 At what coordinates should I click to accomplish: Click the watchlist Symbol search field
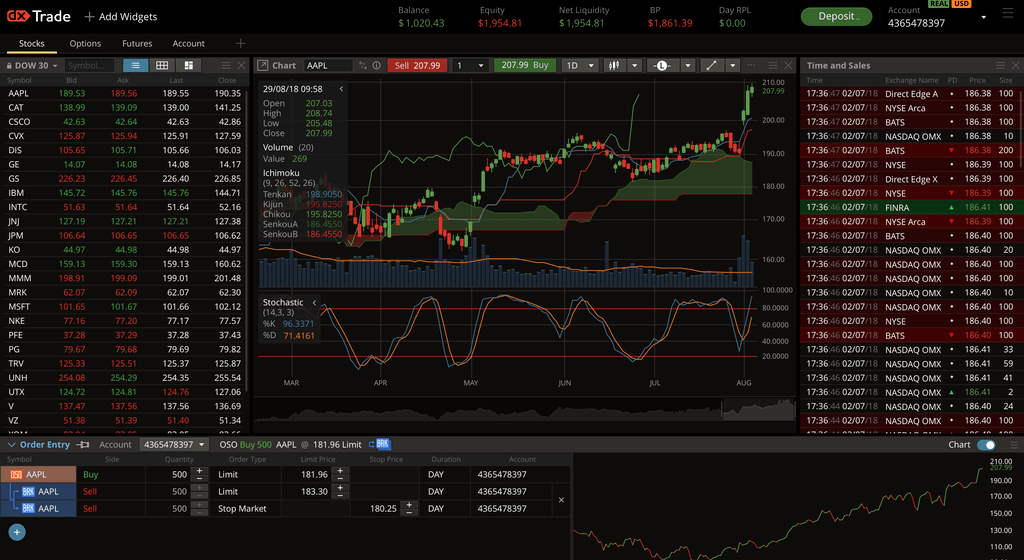pos(90,65)
